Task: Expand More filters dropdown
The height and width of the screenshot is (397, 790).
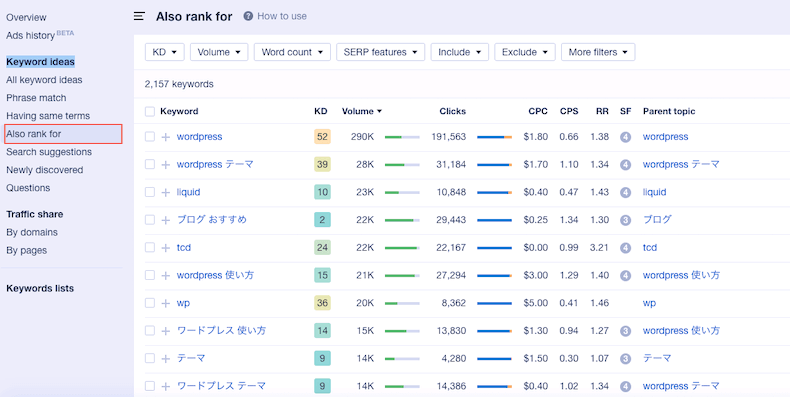Action: (598, 52)
